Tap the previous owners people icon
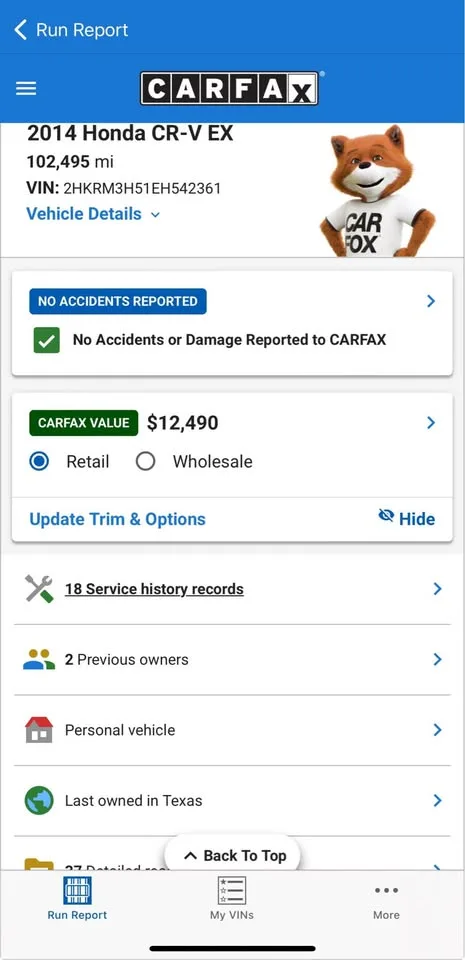 coord(39,659)
